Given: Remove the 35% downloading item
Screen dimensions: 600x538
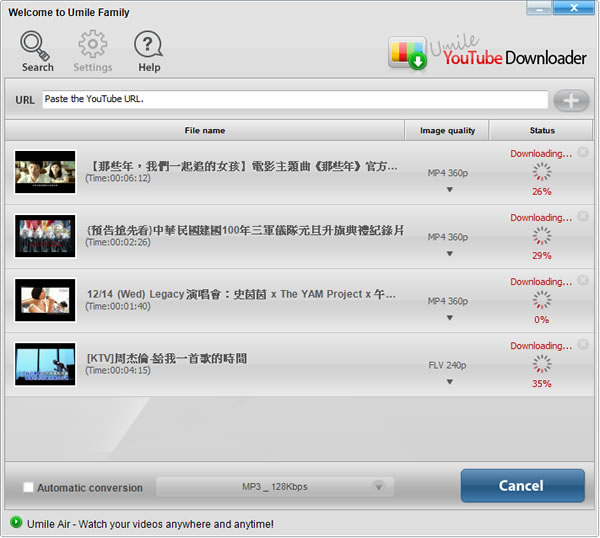Looking at the screenshot, I should coord(583,344).
